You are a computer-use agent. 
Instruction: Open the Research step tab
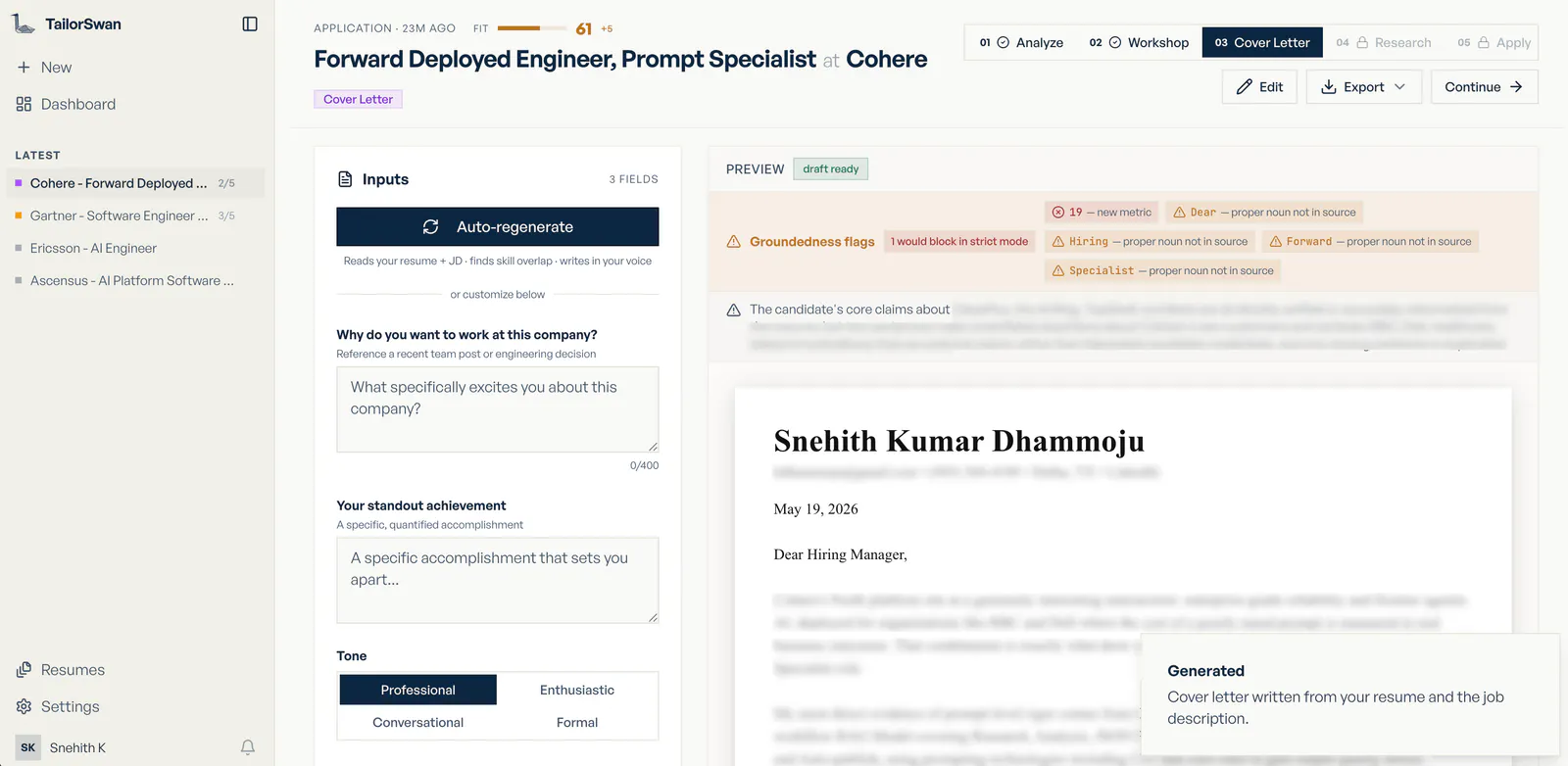click(1384, 43)
